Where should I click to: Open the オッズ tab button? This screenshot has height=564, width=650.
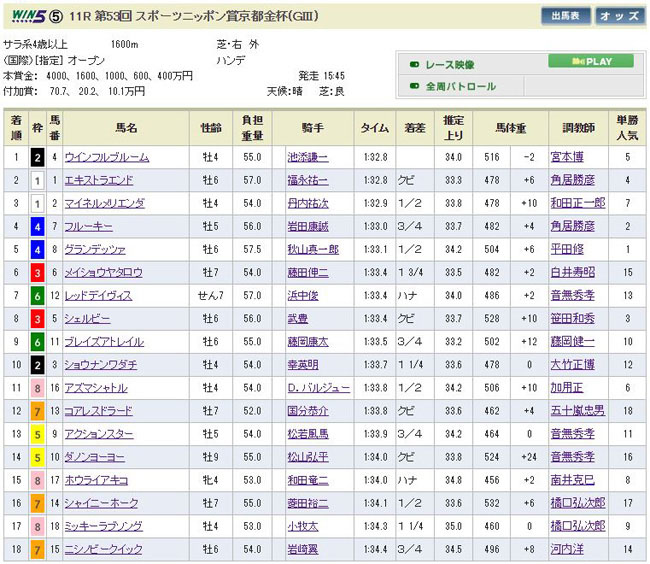[x=619, y=16]
